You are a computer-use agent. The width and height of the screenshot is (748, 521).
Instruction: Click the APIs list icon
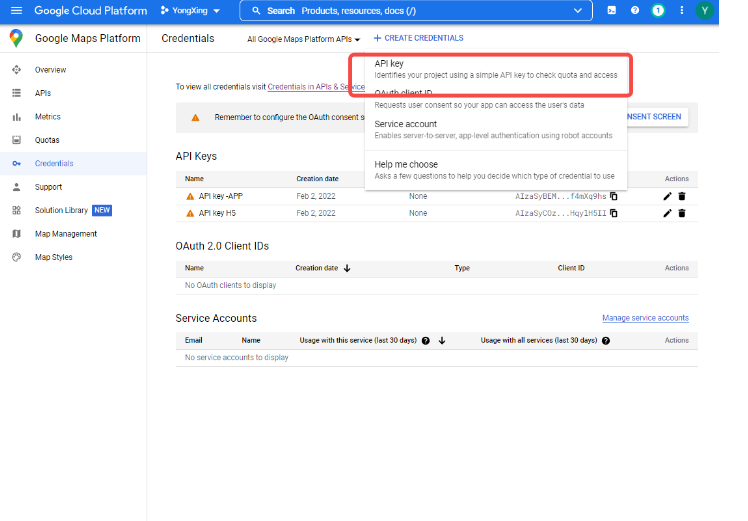[17, 93]
